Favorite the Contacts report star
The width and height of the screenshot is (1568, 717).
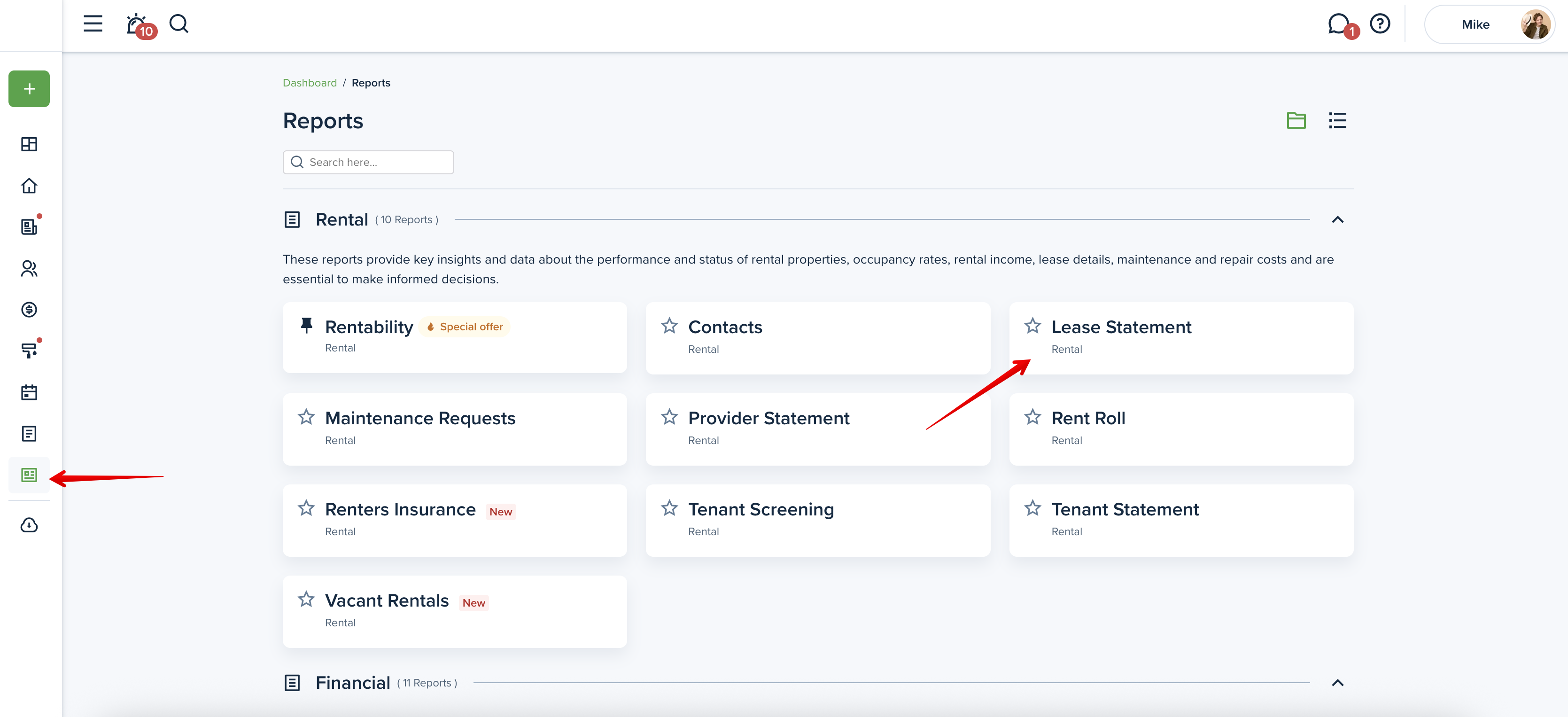669,326
